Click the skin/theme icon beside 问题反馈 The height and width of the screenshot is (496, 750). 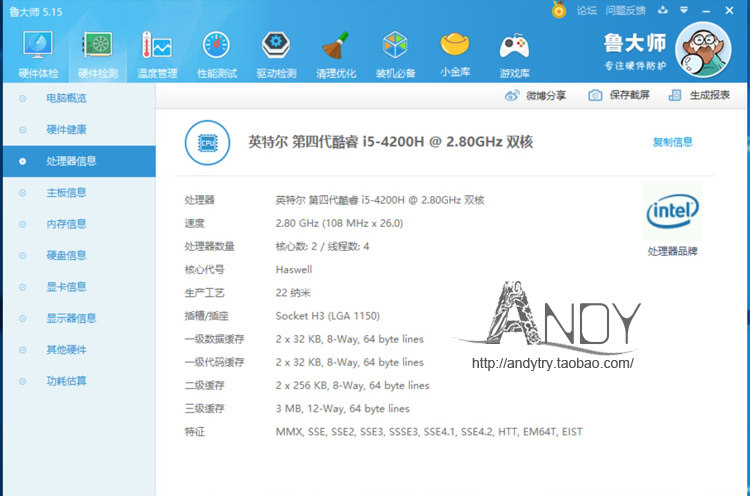click(663, 10)
